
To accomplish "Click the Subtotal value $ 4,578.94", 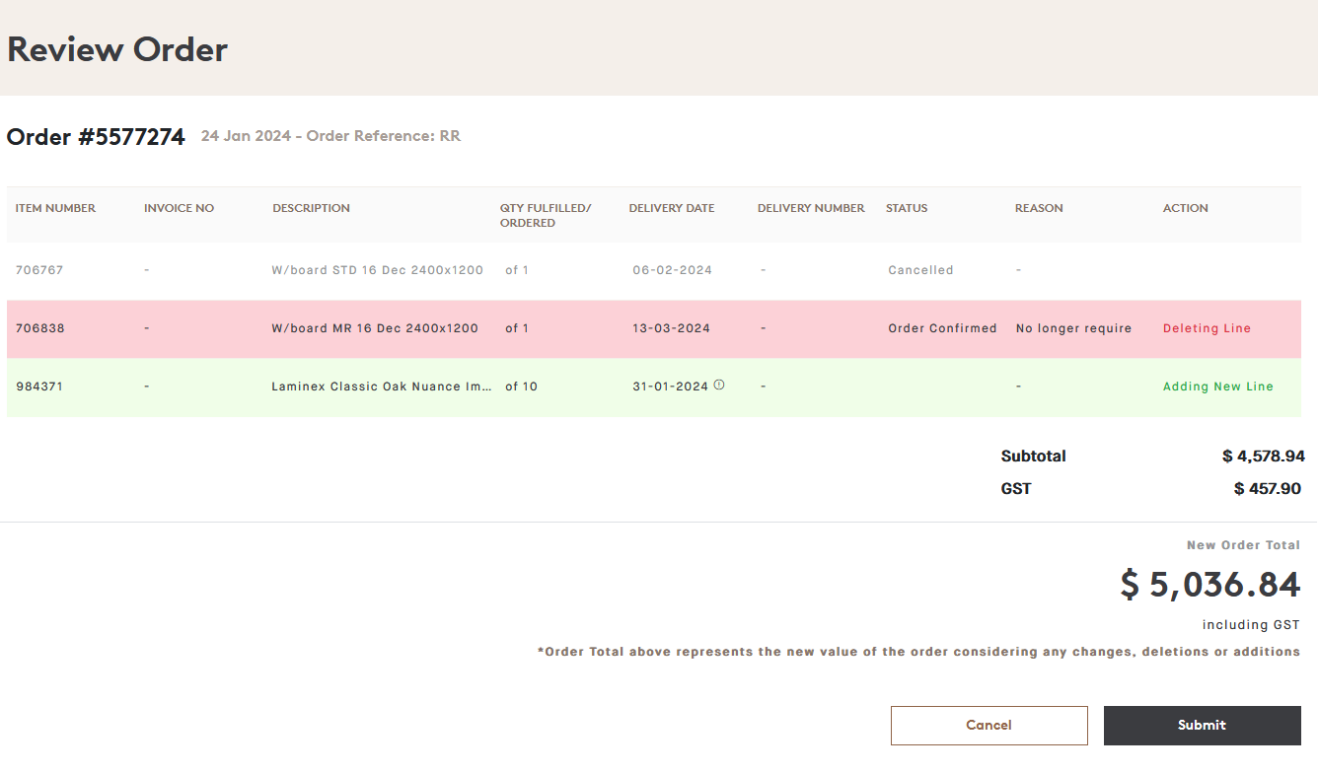I will (x=1267, y=456).
